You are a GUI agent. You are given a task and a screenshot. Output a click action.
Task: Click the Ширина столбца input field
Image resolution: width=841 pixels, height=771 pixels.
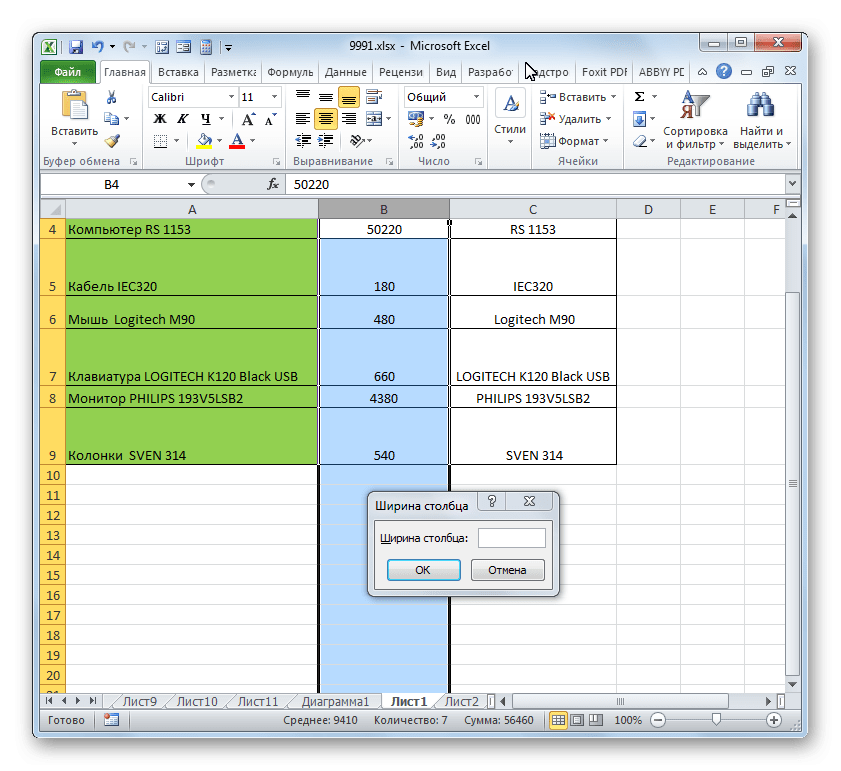[x=512, y=538]
